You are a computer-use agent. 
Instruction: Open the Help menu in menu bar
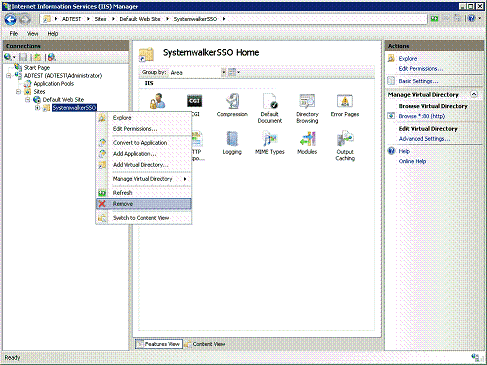53,33
